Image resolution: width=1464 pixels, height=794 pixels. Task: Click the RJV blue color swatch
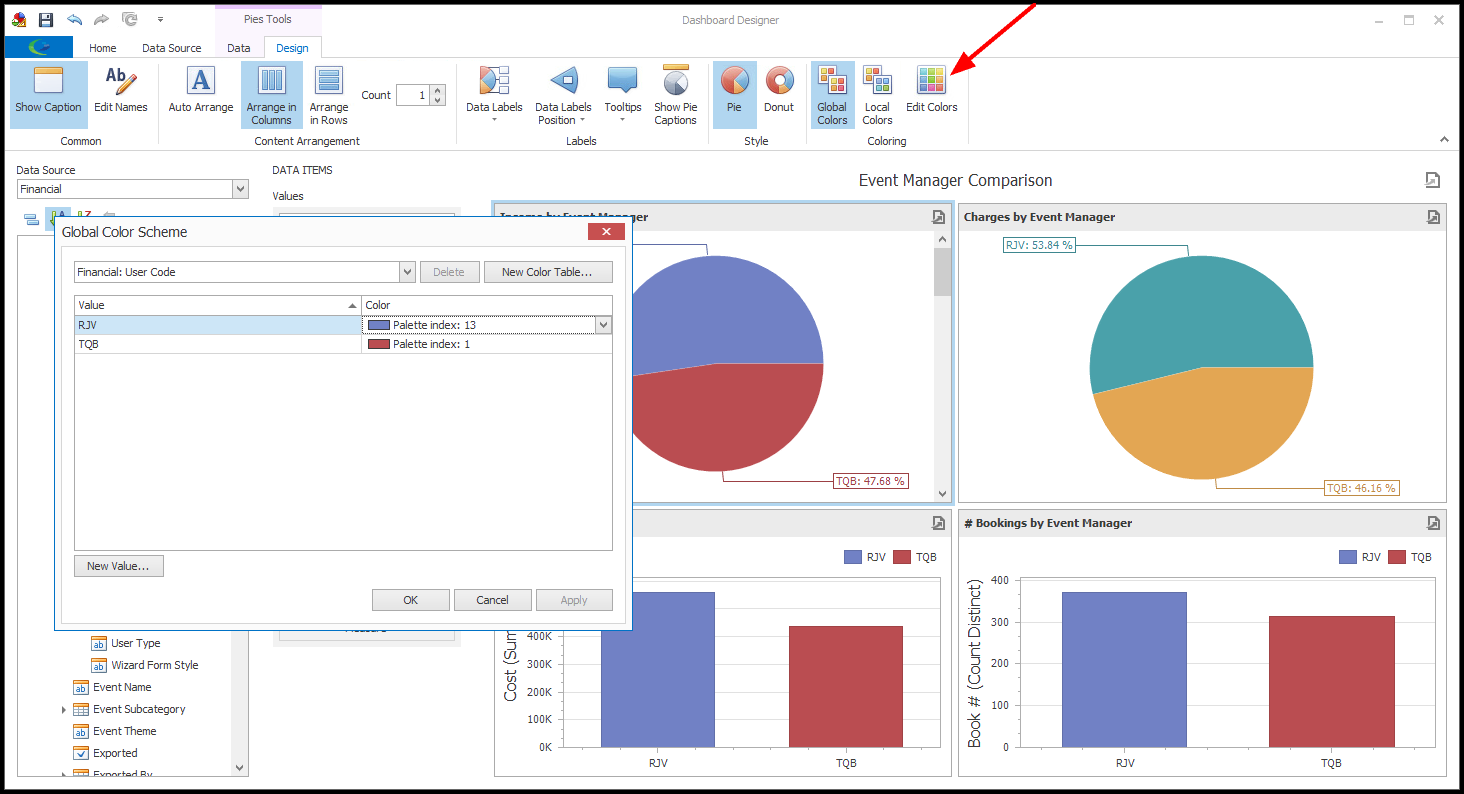pos(378,325)
